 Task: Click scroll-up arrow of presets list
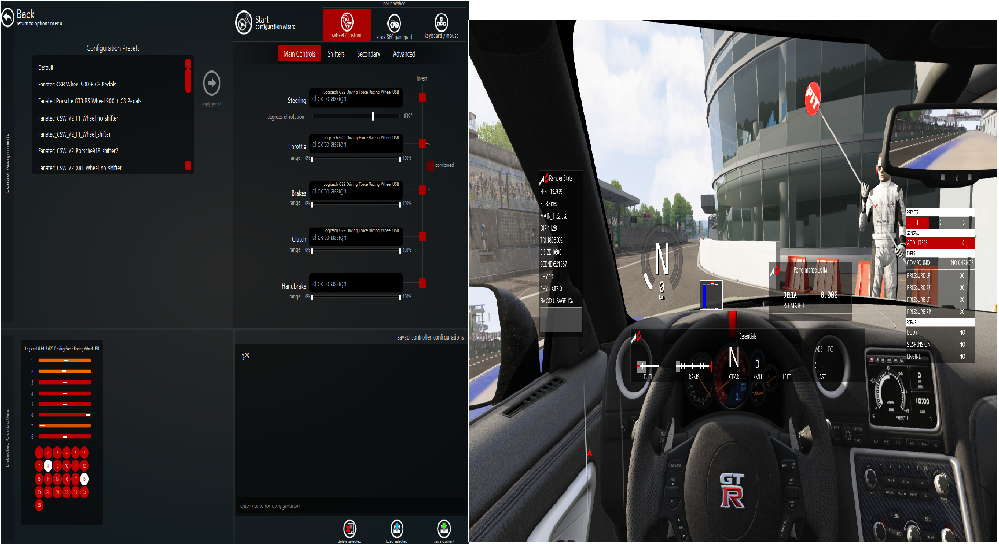[x=188, y=64]
